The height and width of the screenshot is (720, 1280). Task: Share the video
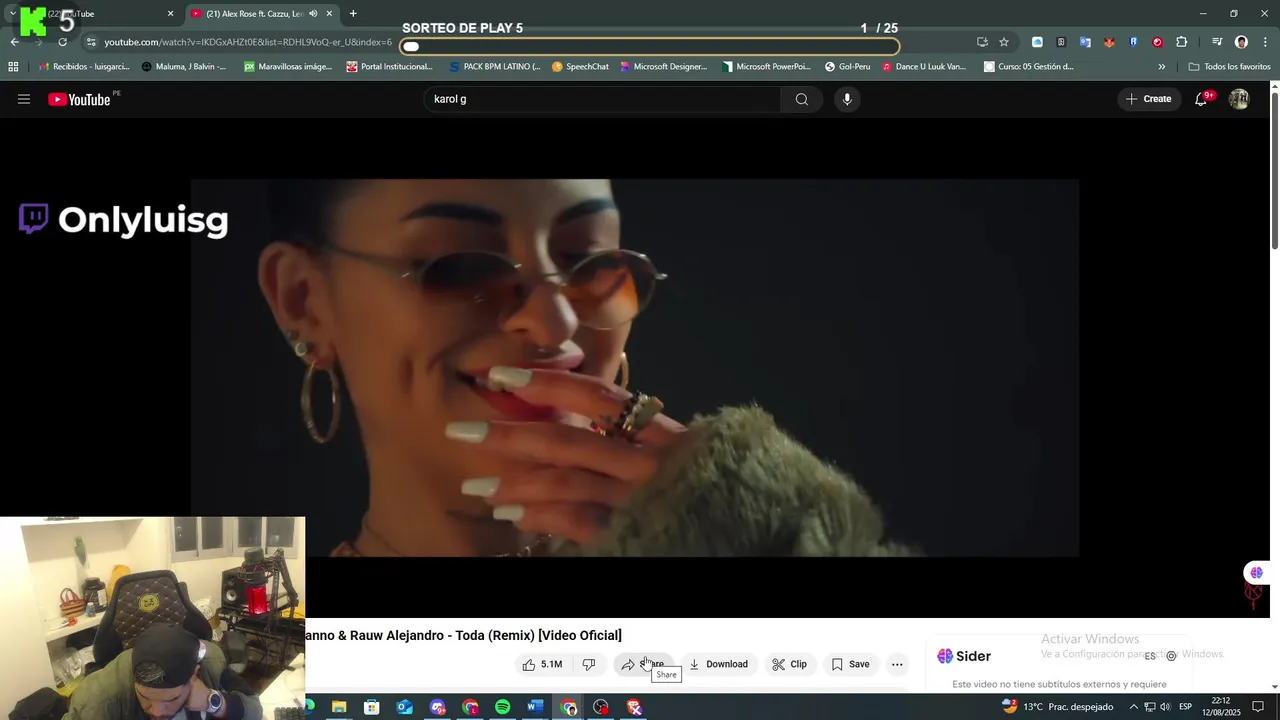click(642, 664)
